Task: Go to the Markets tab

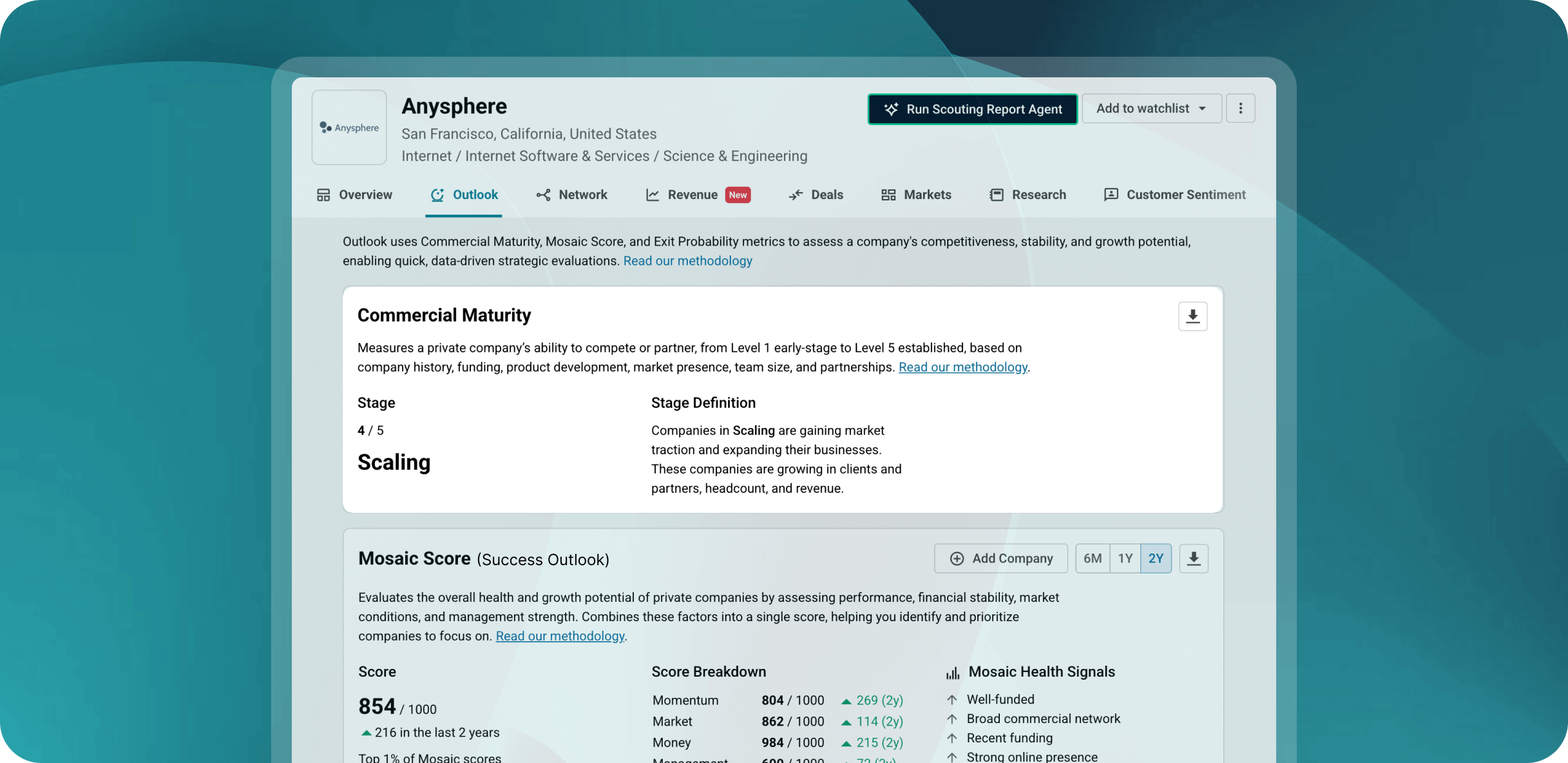Action: (x=926, y=195)
